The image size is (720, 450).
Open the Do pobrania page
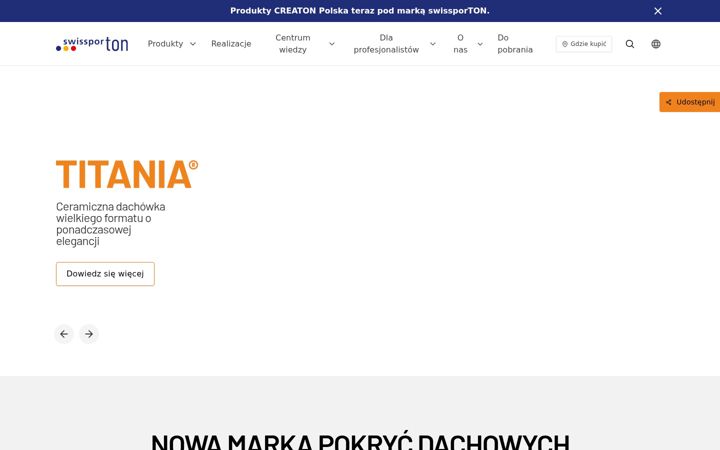[515, 44]
